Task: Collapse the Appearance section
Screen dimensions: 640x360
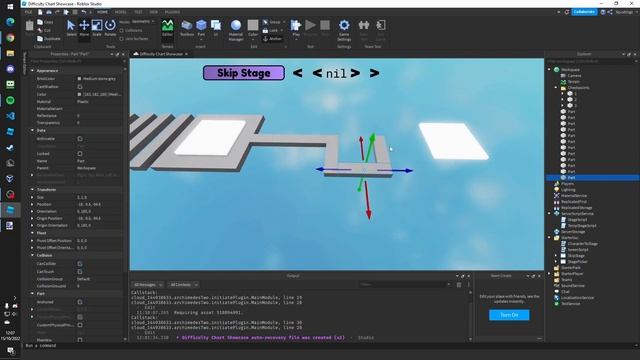Action: click(x=32, y=71)
